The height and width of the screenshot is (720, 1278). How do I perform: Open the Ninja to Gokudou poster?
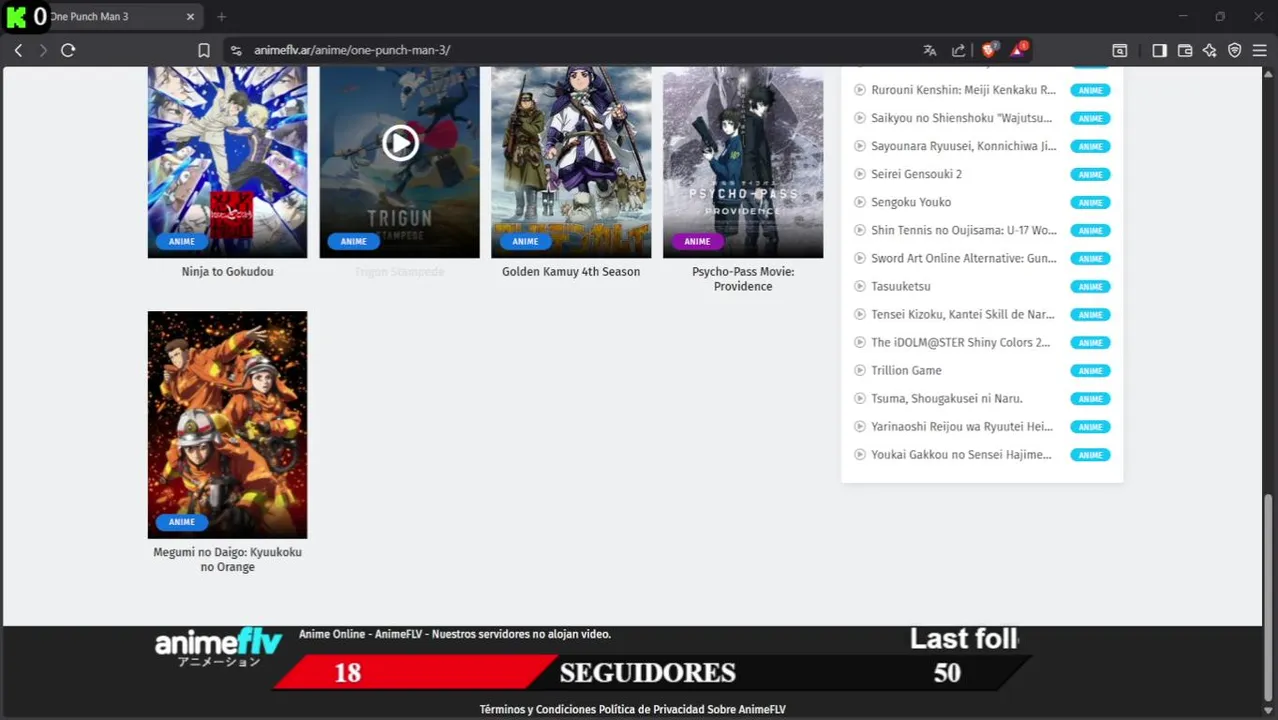click(x=228, y=162)
